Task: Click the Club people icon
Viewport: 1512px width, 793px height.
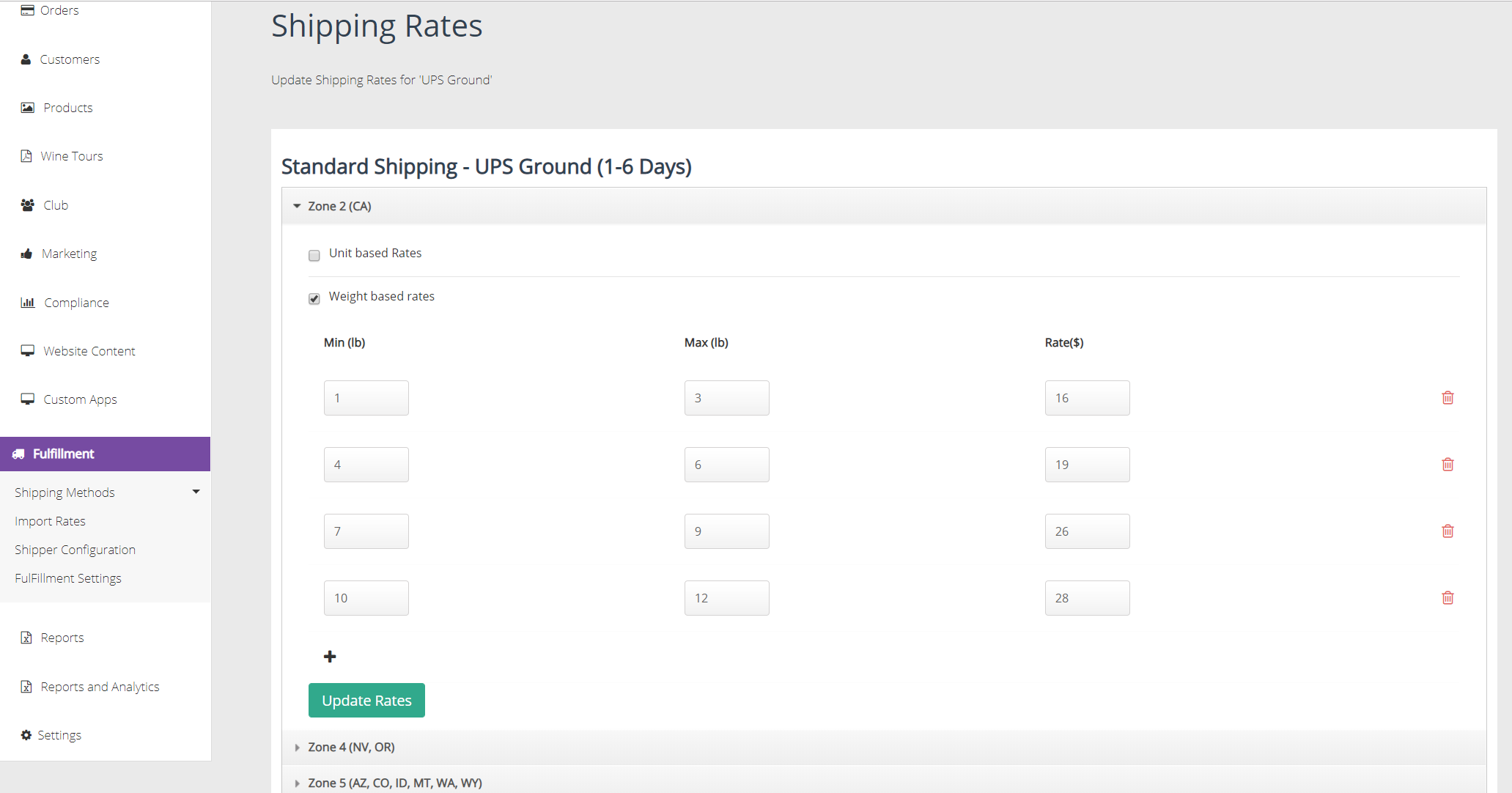Action: pos(27,205)
